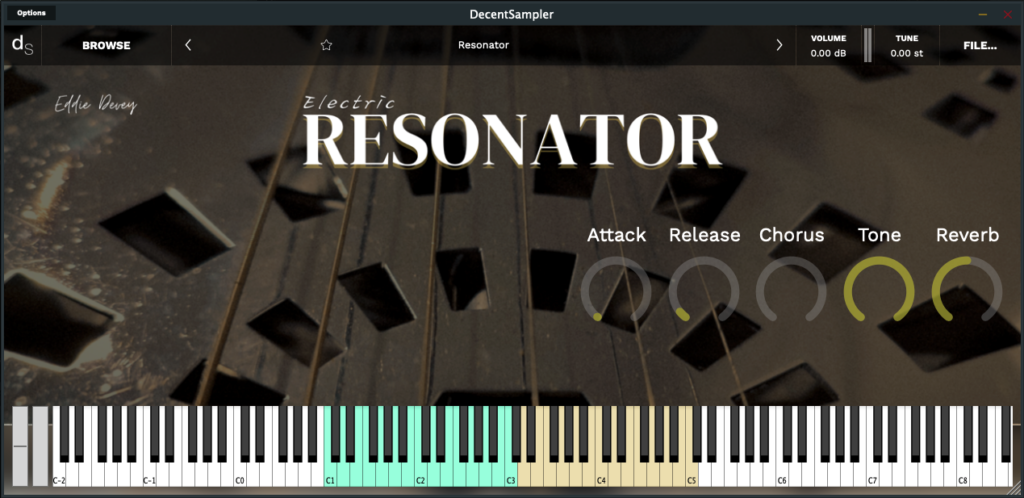Click the Chorus label
Screen dimensions: 1024x498
coord(792,235)
